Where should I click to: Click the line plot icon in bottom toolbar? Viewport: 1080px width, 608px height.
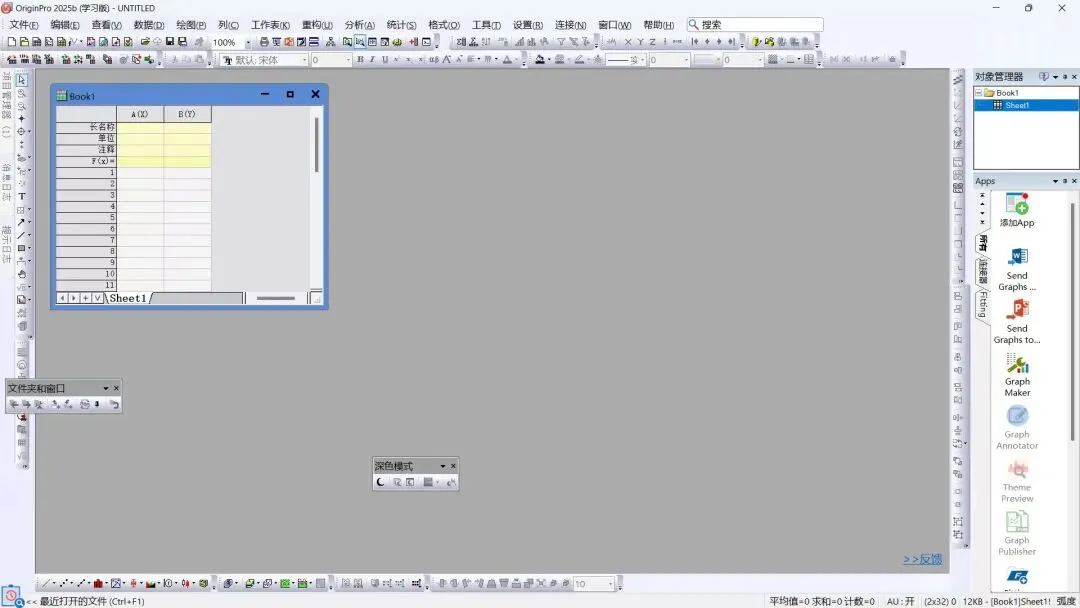(x=46, y=584)
